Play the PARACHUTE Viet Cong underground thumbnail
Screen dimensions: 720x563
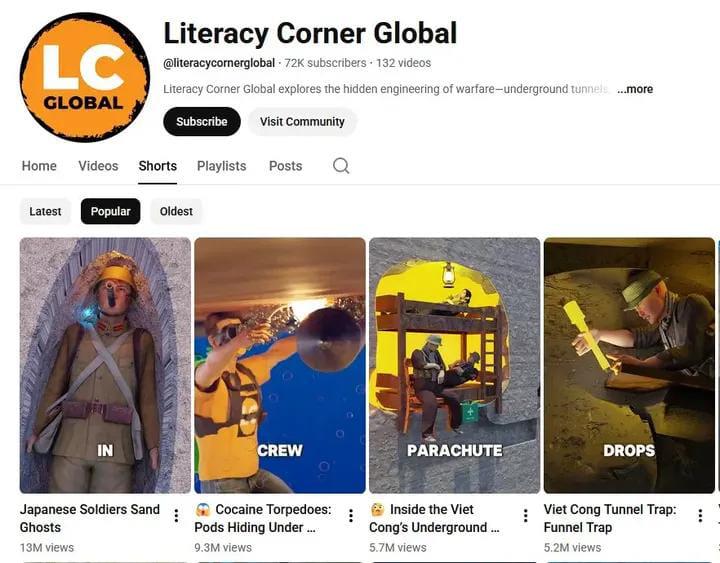coord(455,366)
